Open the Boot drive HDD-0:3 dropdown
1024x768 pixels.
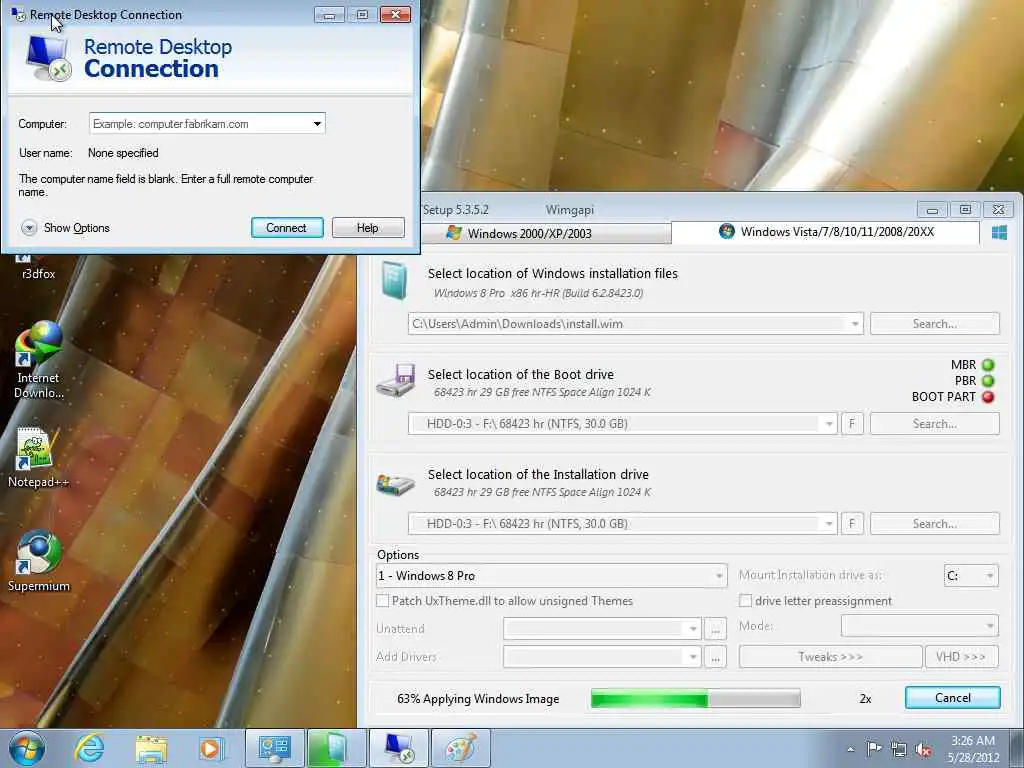click(829, 424)
